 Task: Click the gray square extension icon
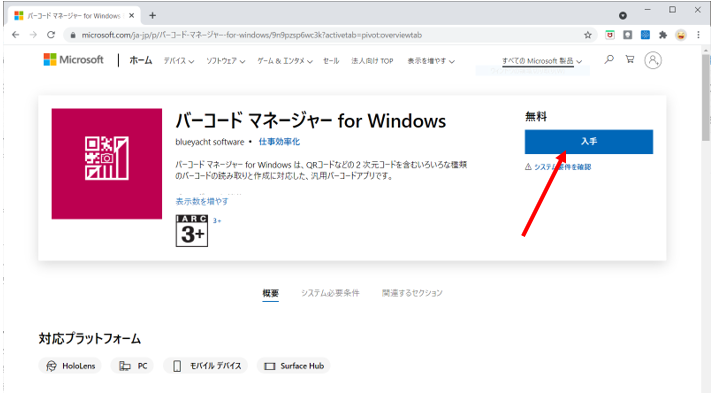click(628, 35)
